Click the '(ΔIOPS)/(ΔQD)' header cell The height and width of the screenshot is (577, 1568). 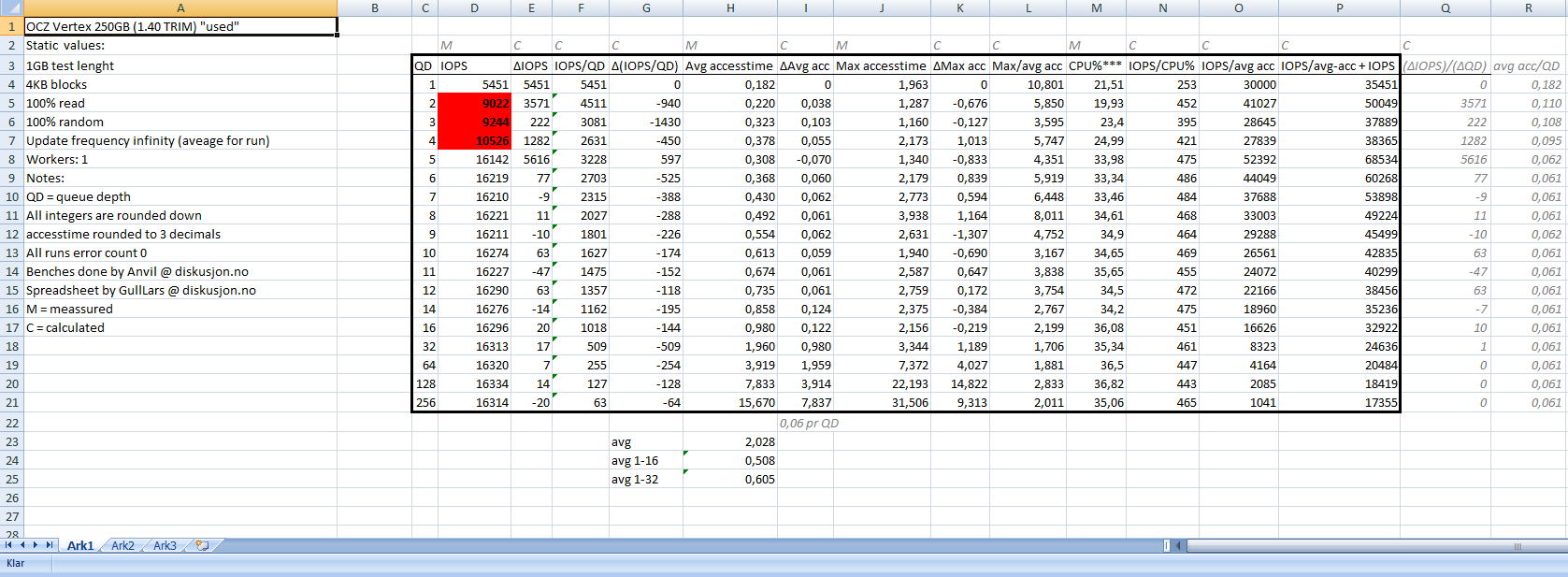point(1445,65)
